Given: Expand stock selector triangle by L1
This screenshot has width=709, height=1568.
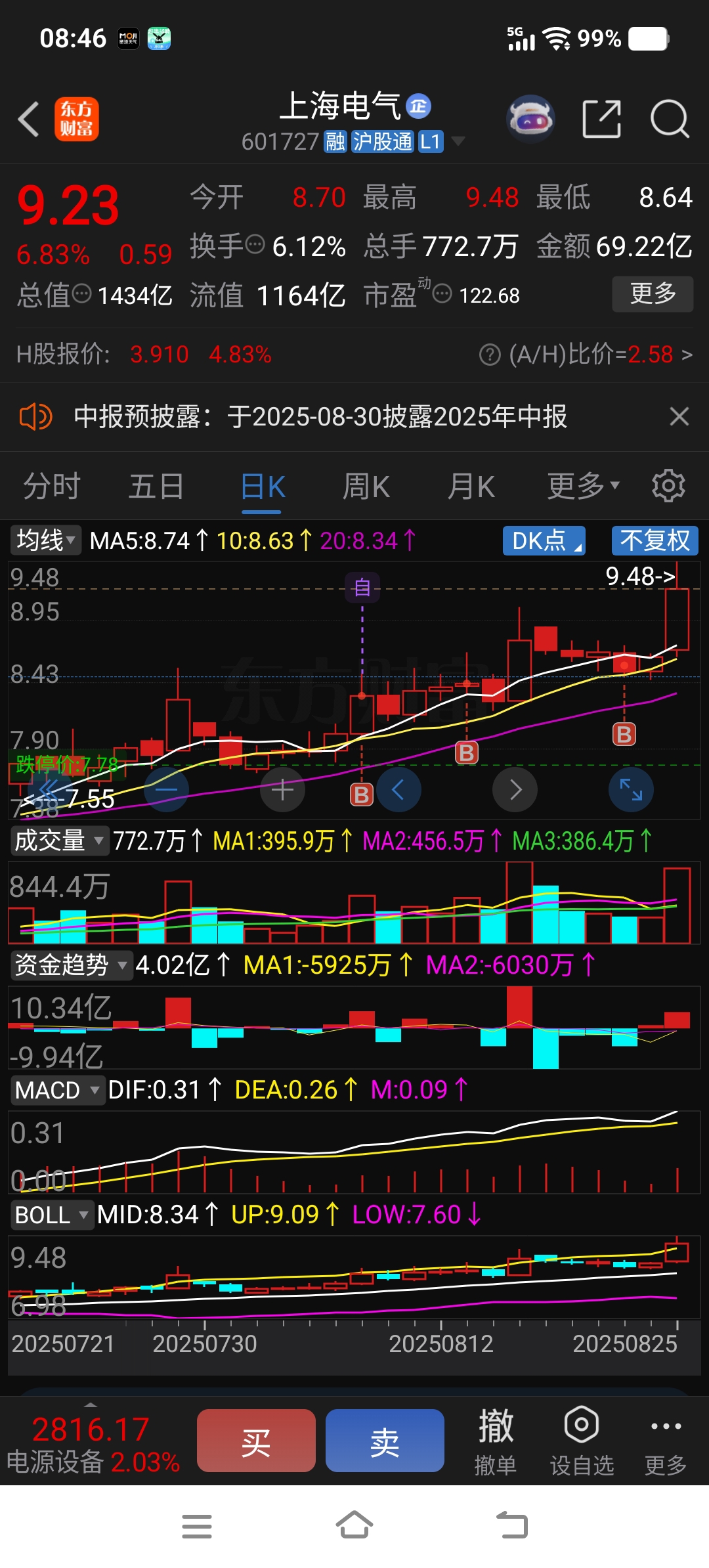Looking at the screenshot, I should coord(458,141).
